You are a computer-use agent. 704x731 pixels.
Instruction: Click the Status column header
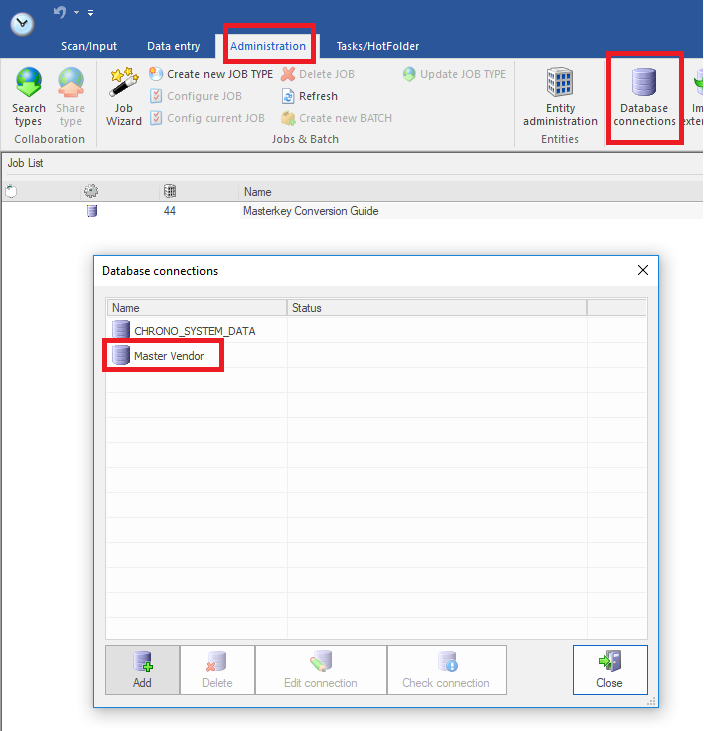pyautogui.click(x=306, y=308)
